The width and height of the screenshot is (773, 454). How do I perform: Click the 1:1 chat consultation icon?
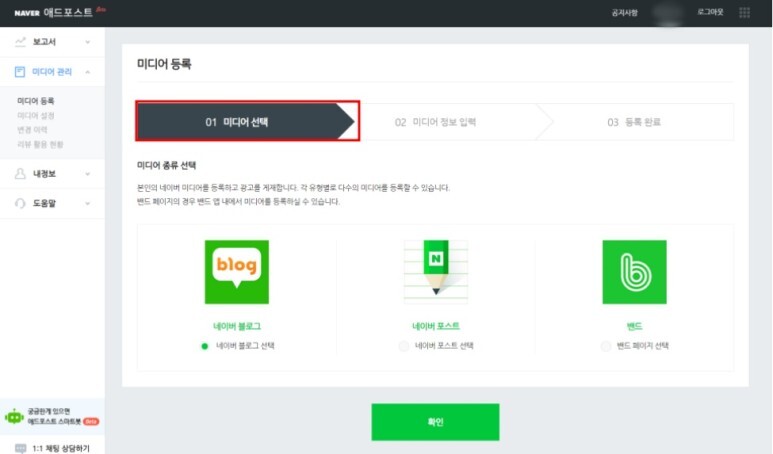coord(20,448)
